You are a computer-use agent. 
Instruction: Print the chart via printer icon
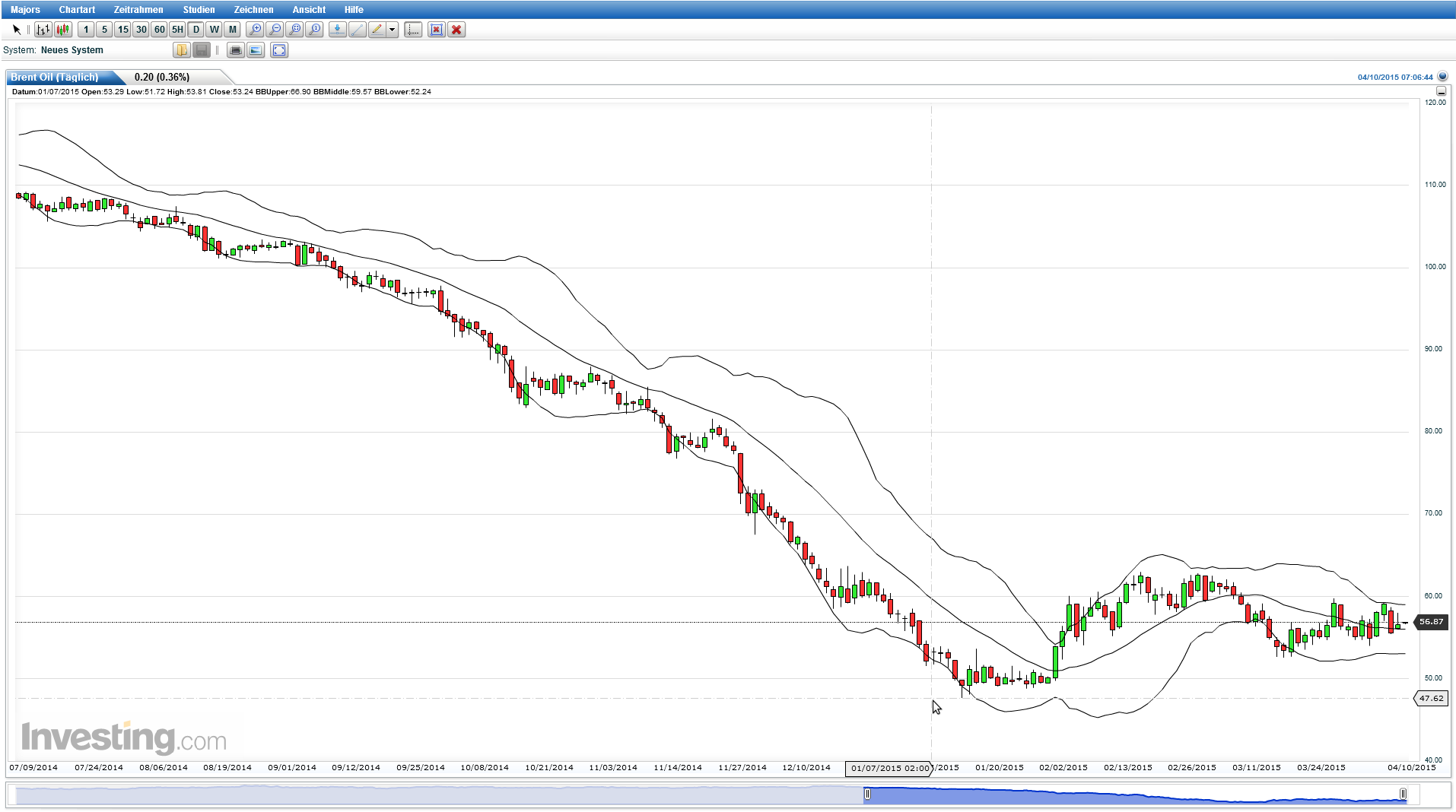click(x=235, y=50)
